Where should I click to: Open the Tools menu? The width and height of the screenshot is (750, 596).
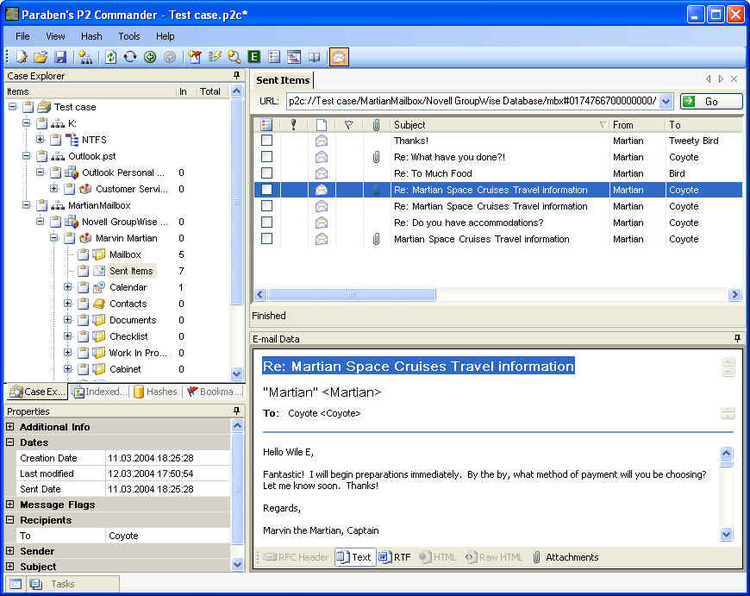click(129, 36)
